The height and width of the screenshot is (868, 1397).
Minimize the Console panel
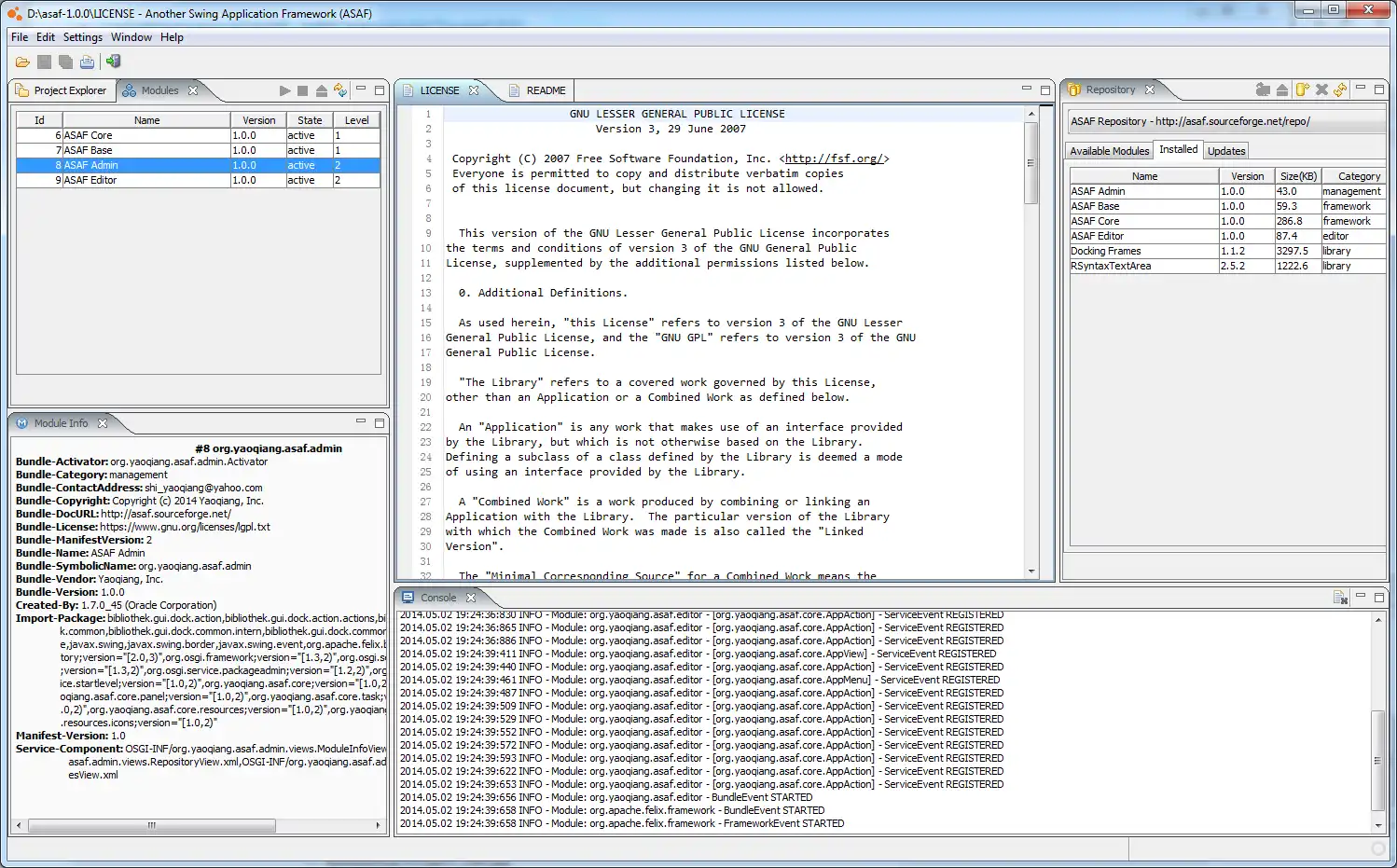pyautogui.click(x=1361, y=596)
